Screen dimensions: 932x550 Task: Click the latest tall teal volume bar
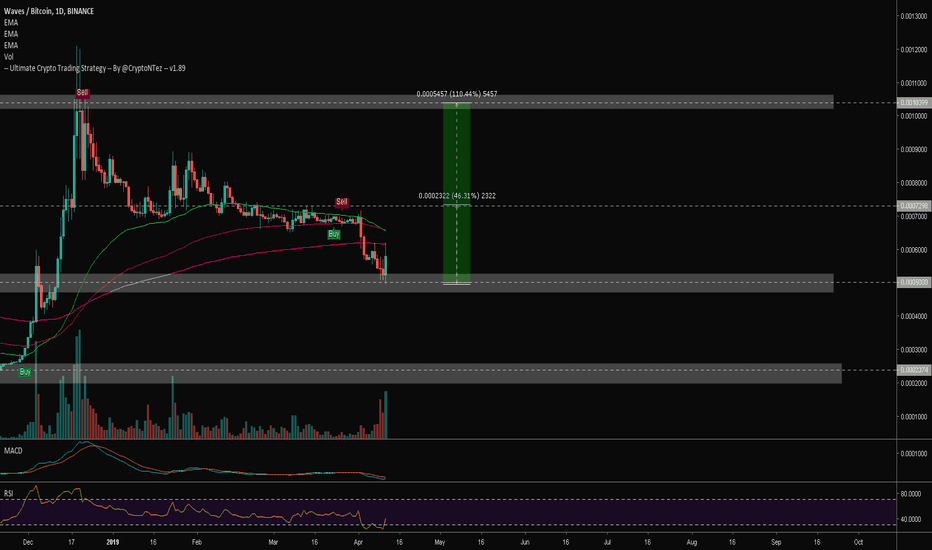(386, 415)
